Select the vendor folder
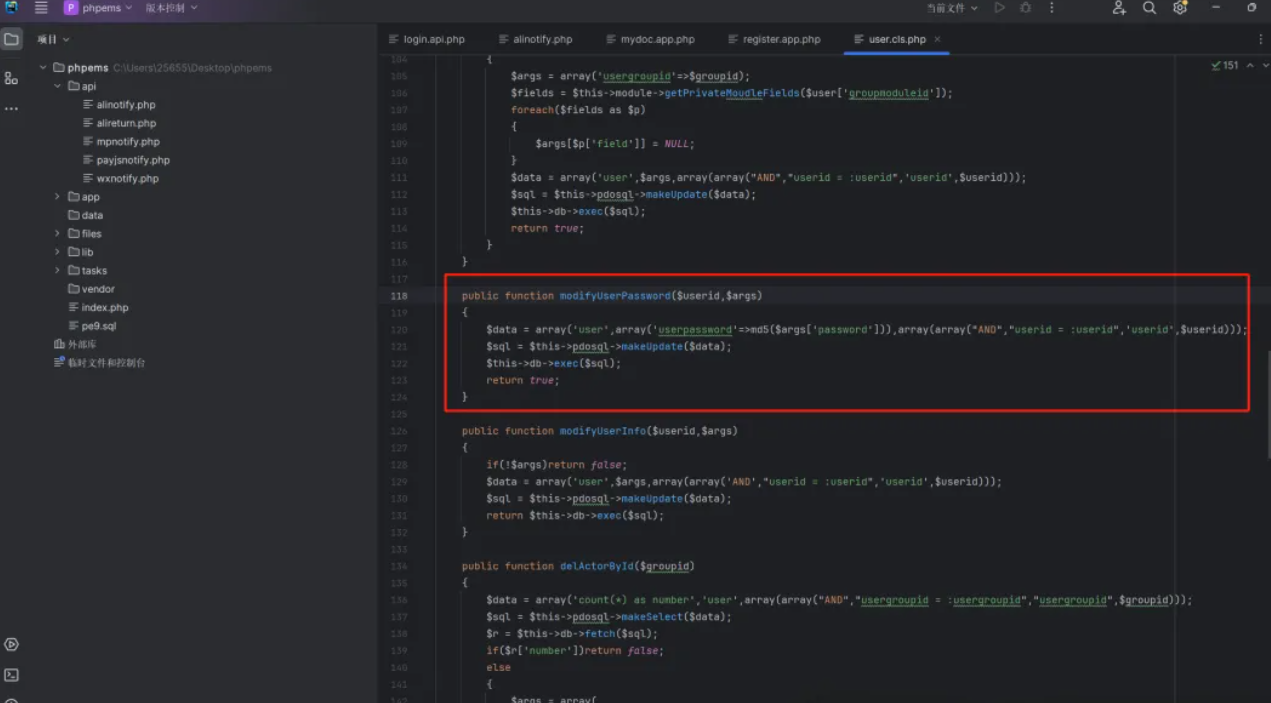1271x703 pixels. coord(98,289)
